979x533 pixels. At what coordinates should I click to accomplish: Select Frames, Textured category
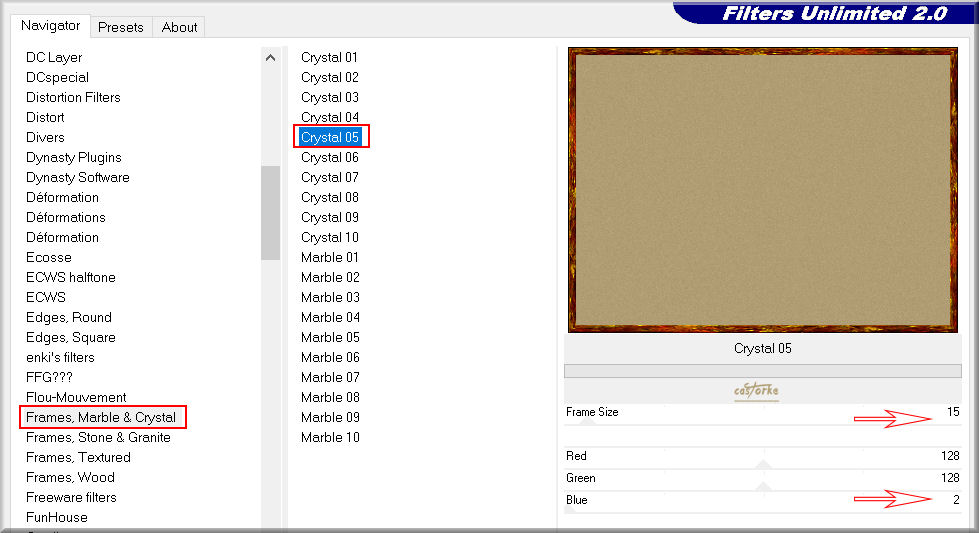(x=78, y=457)
